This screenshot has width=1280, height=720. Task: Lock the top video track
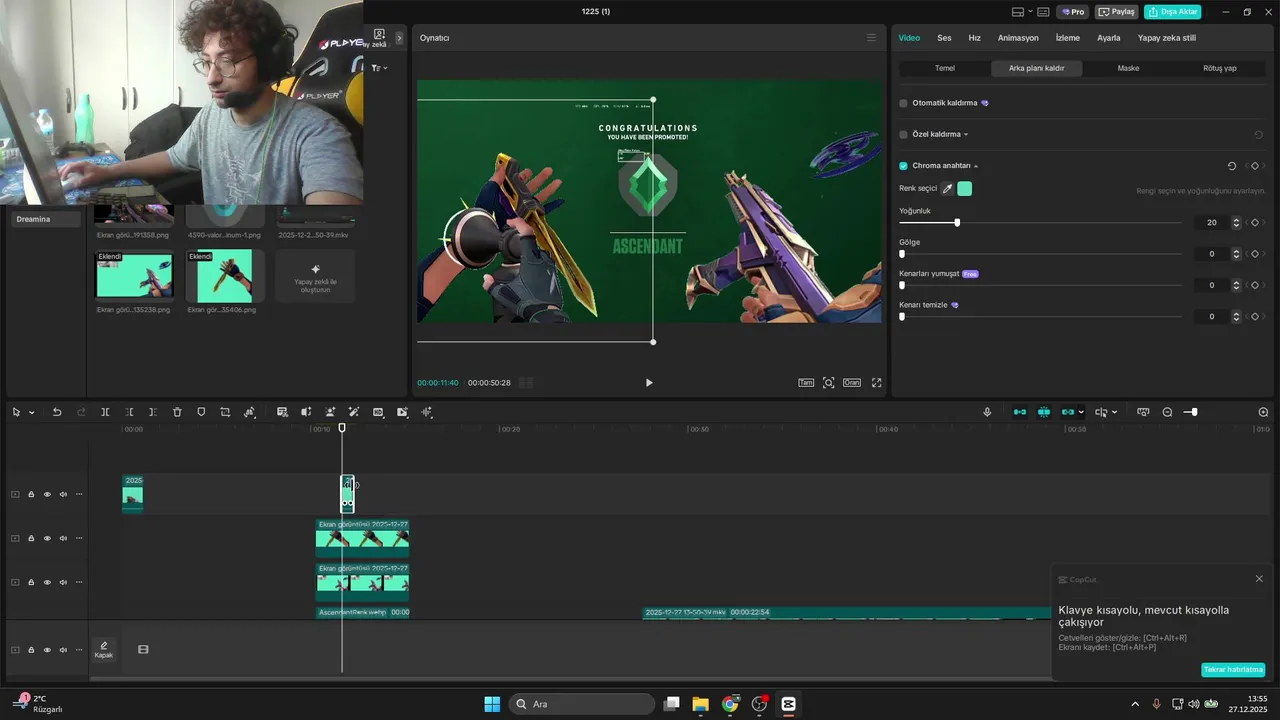point(31,494)
